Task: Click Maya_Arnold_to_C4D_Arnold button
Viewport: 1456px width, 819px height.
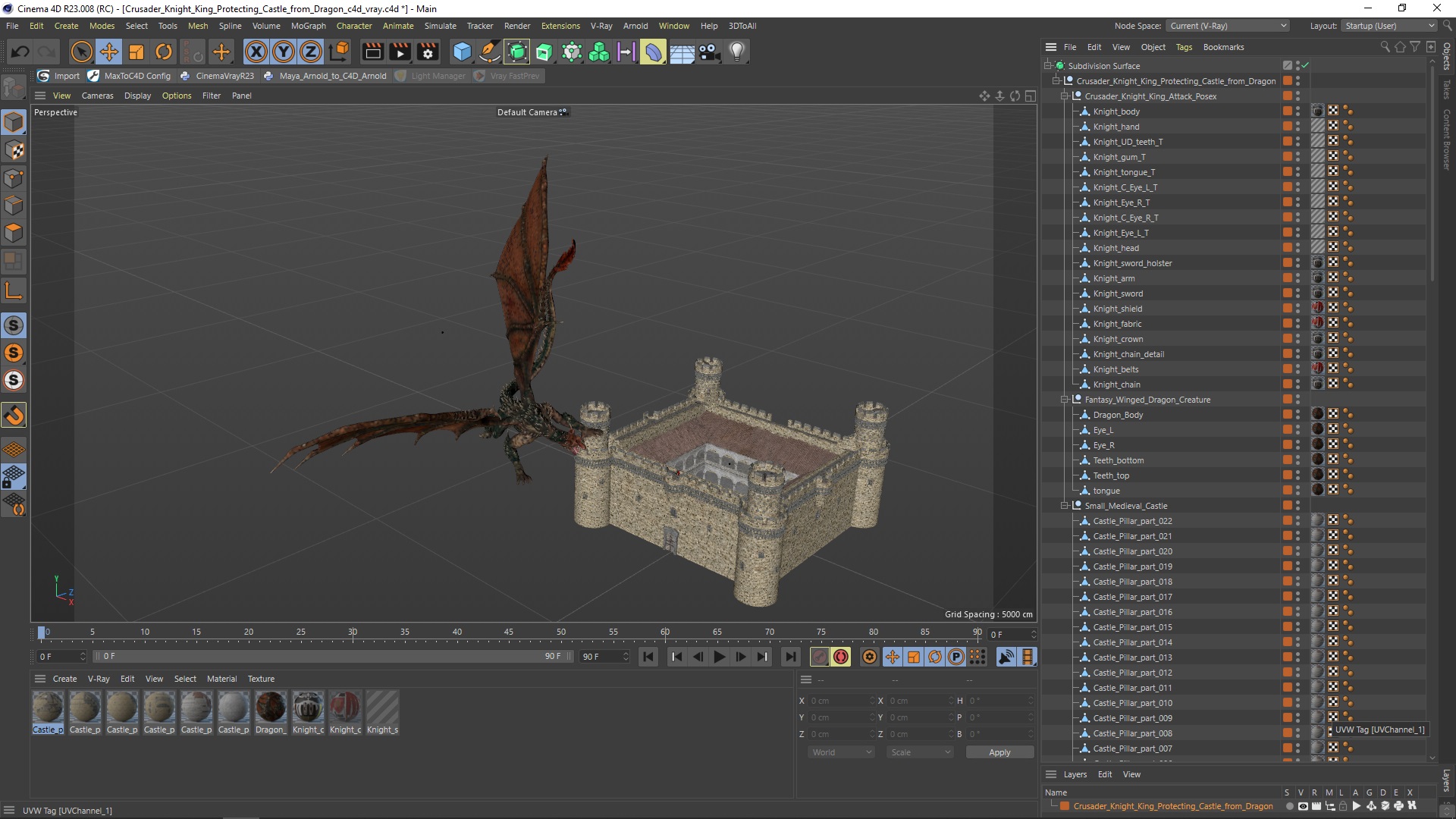Action: 325,76
